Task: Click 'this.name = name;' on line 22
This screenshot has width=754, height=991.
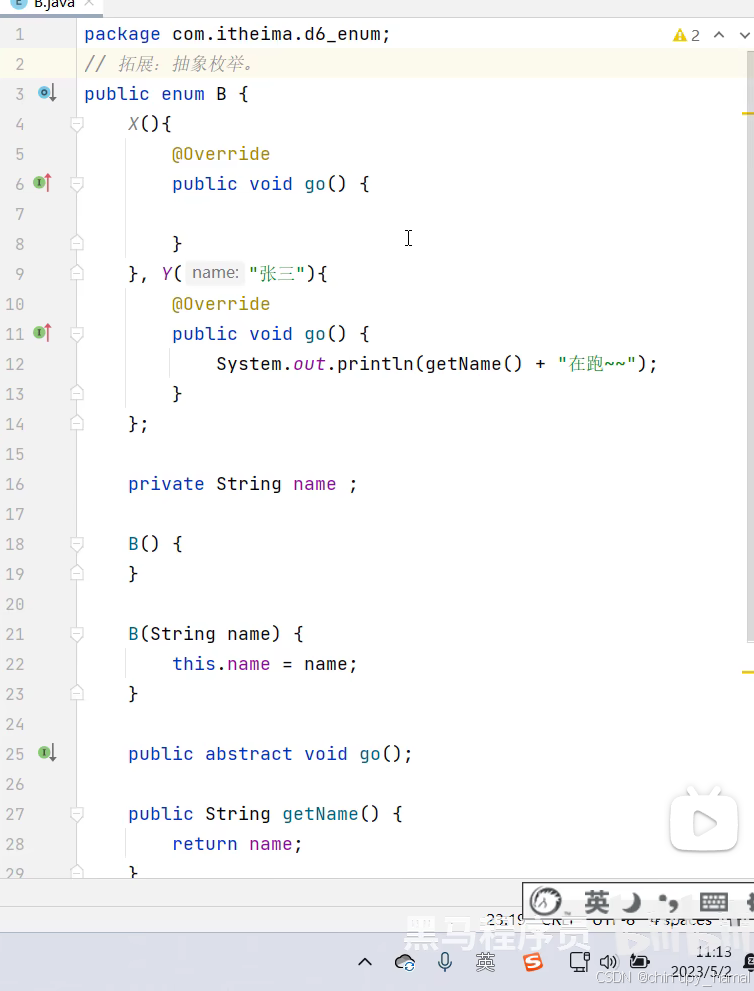Action: click(265, 664)
